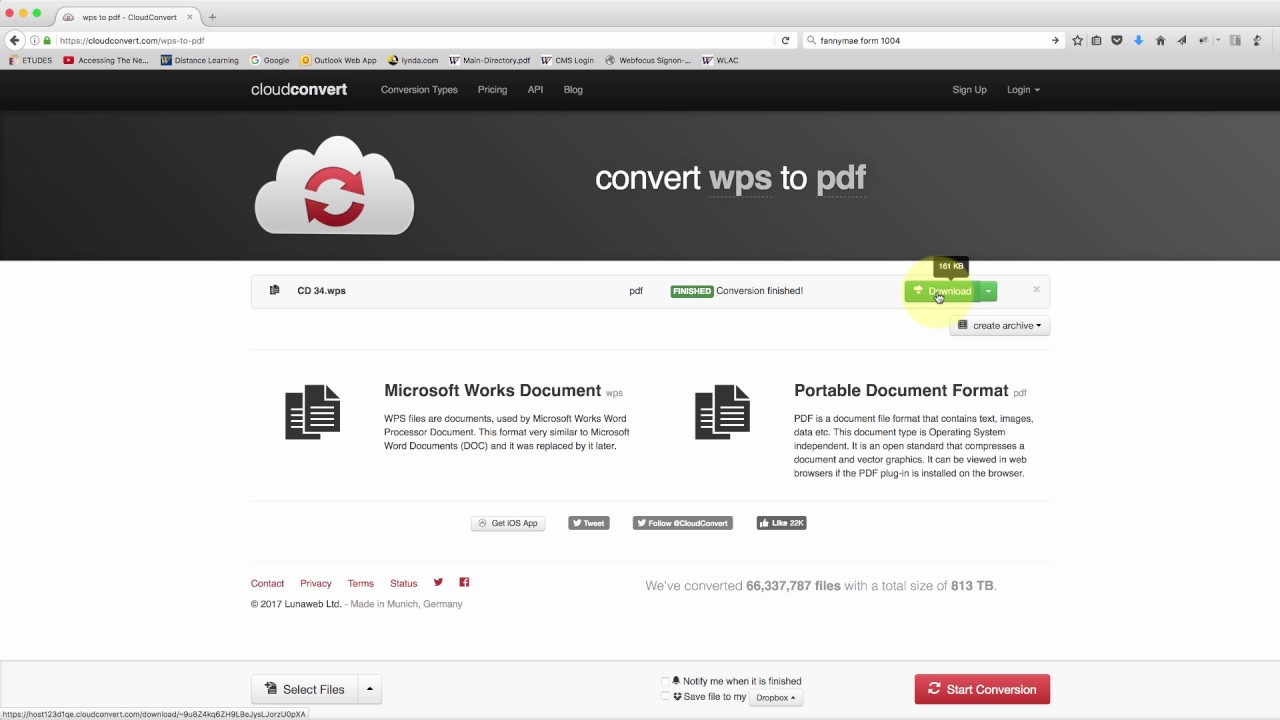This screenshot has height=720, width=1280.
Task: Open the new tab plus button
Action: pos(212,17)
